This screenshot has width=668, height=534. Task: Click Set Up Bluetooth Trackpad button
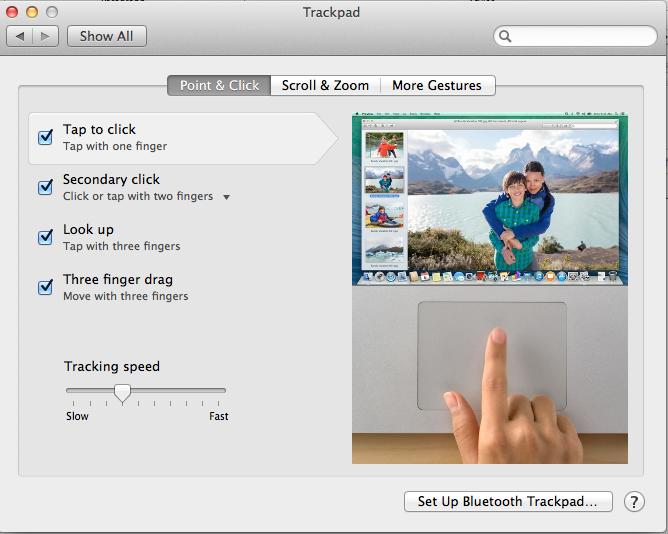(x=508, y=502)
